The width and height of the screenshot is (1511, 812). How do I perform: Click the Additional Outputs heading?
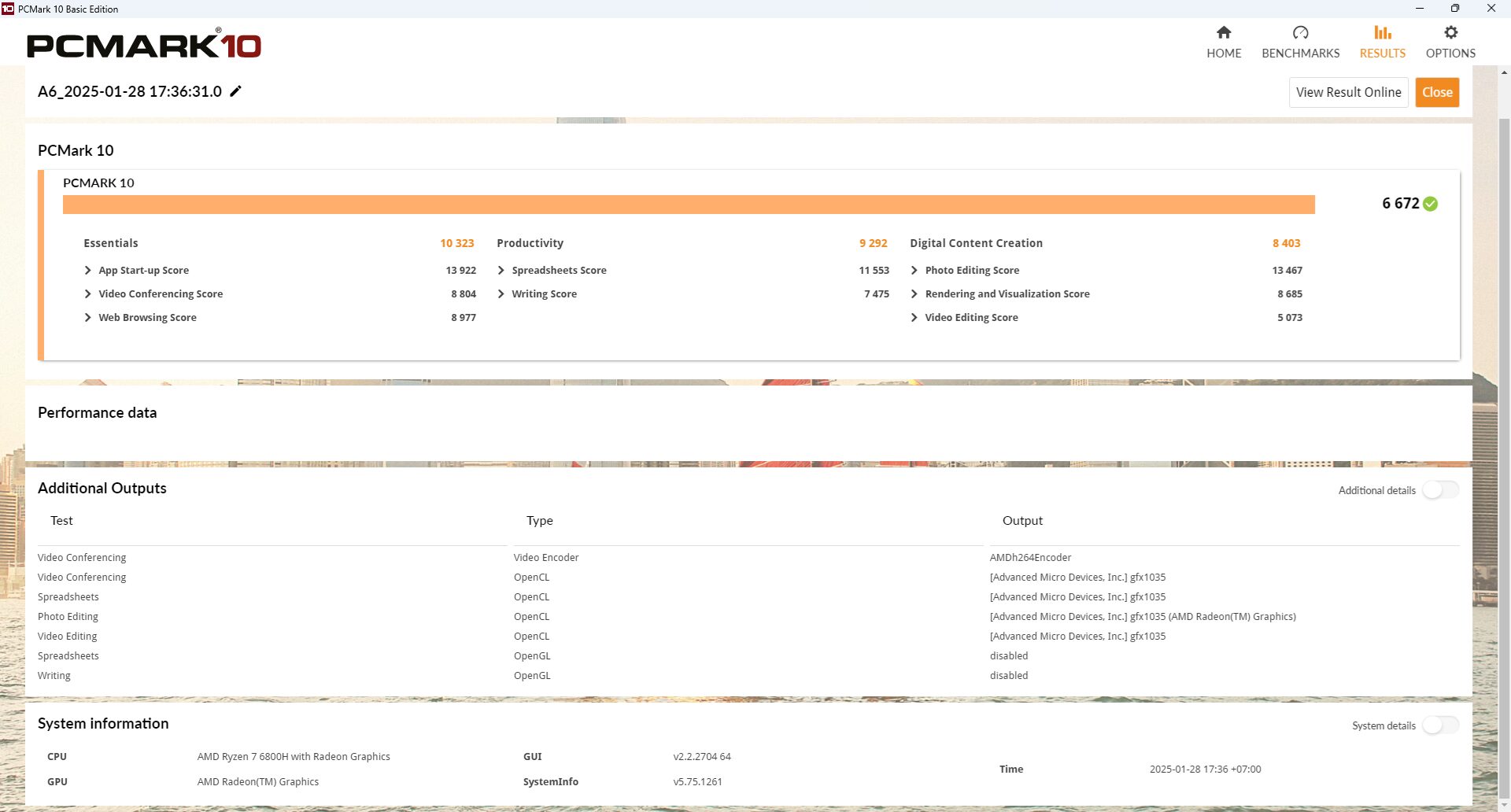(102, 488)
